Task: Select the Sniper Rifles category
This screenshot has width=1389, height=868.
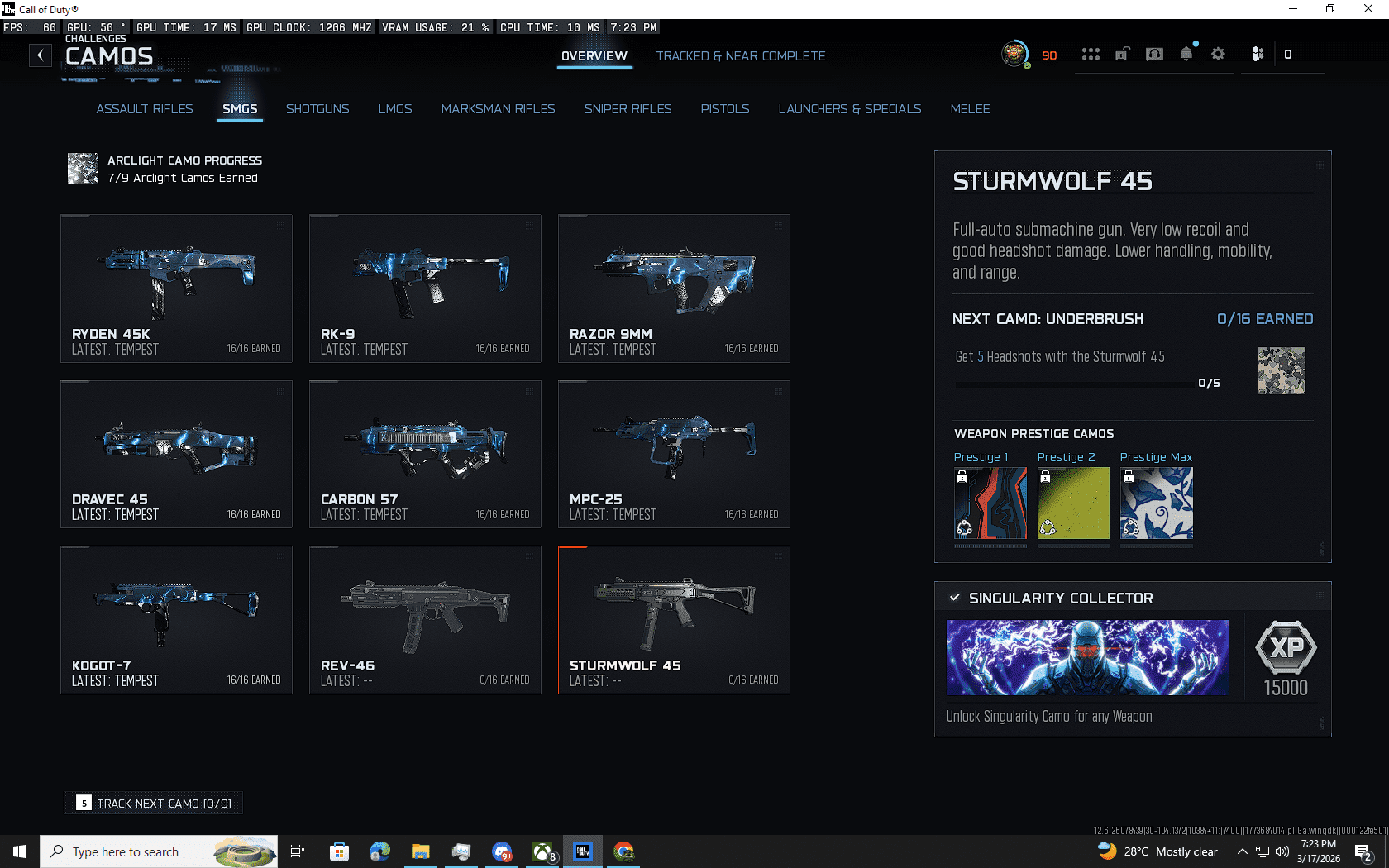Action: click(x=628, y=109)
